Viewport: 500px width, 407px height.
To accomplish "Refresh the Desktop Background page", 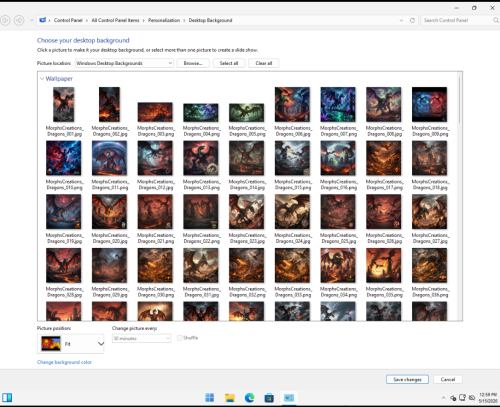I will pos(412,20).
